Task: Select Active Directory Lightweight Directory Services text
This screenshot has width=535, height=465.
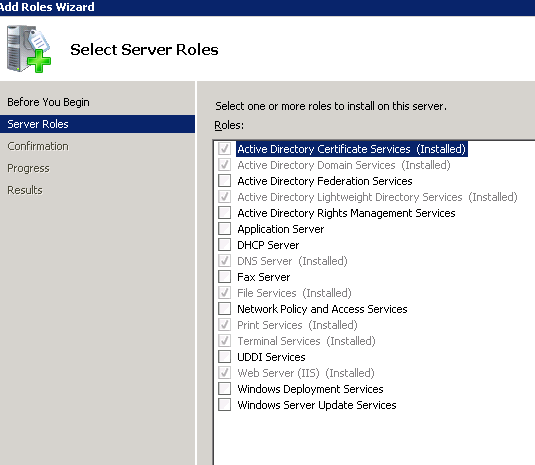Action: 377,197
